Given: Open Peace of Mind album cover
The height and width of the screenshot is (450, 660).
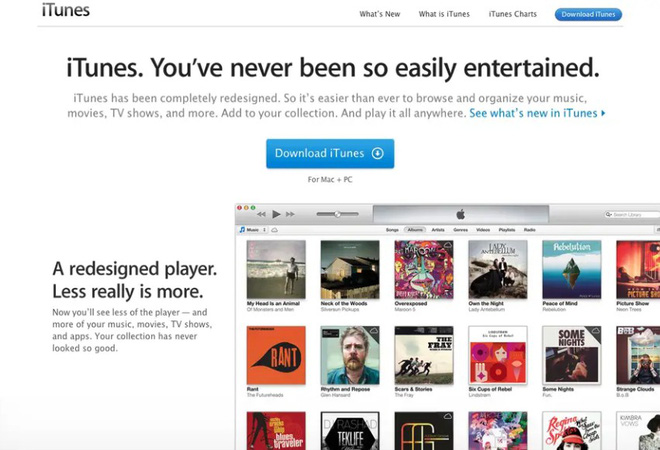Looking at the screenshot, I should (x=572, y=269).
